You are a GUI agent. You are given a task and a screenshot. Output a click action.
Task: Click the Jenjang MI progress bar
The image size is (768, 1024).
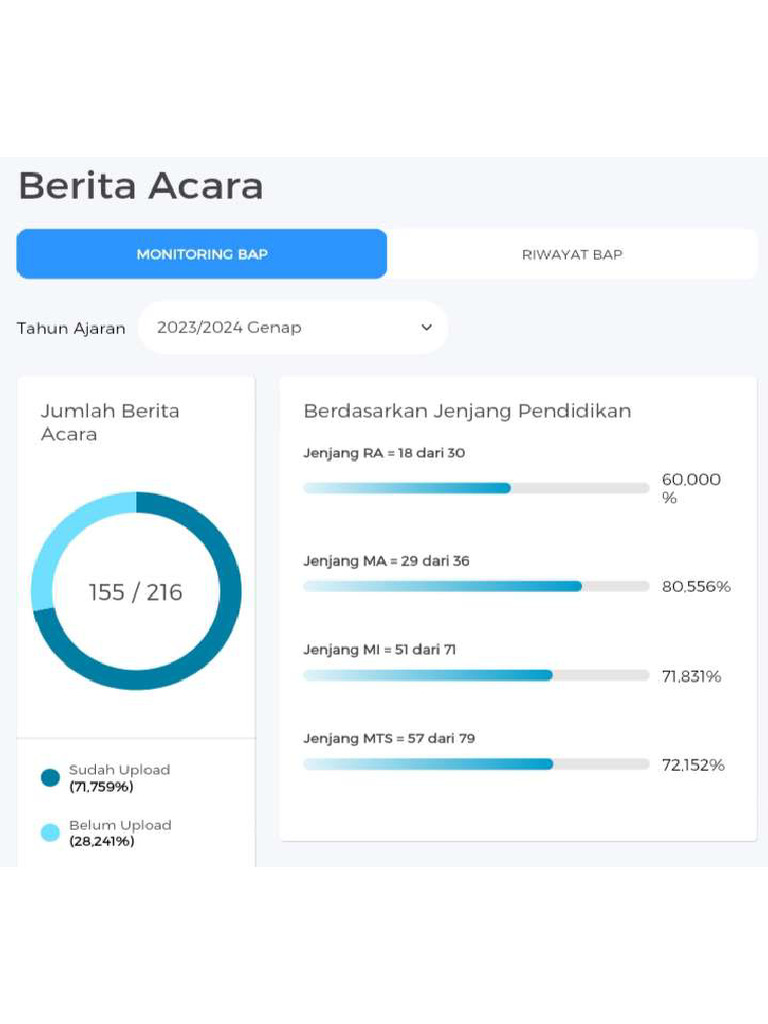tap(476, 675)
